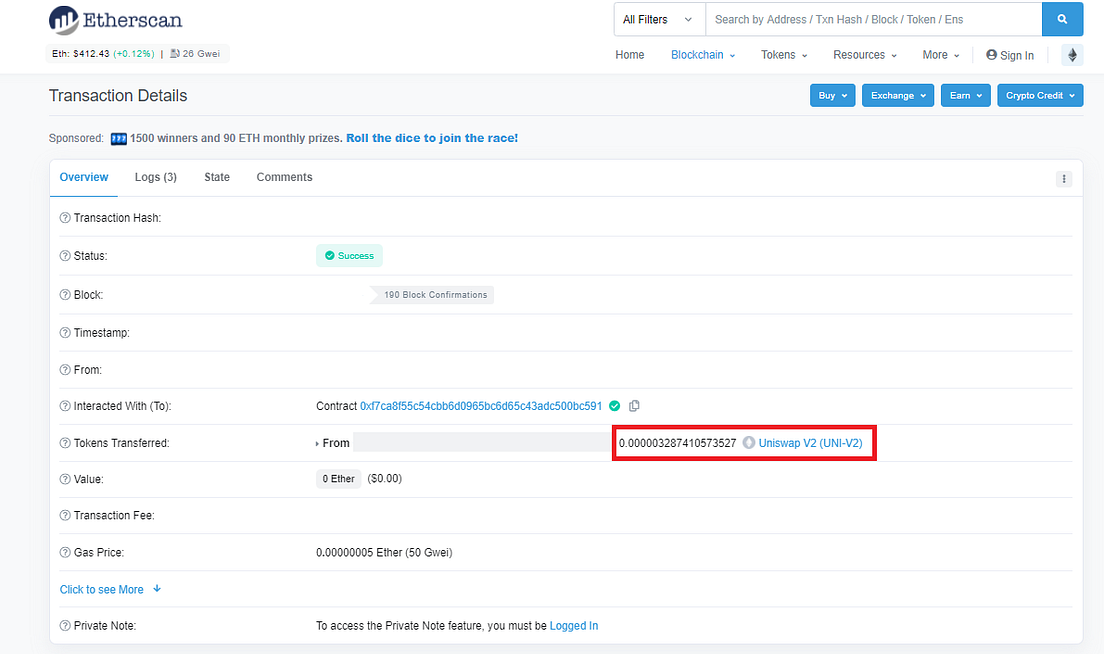Copy the contract address using the copy icon
The height and width of the screenshot is (654, 1104).
[635, 406]
